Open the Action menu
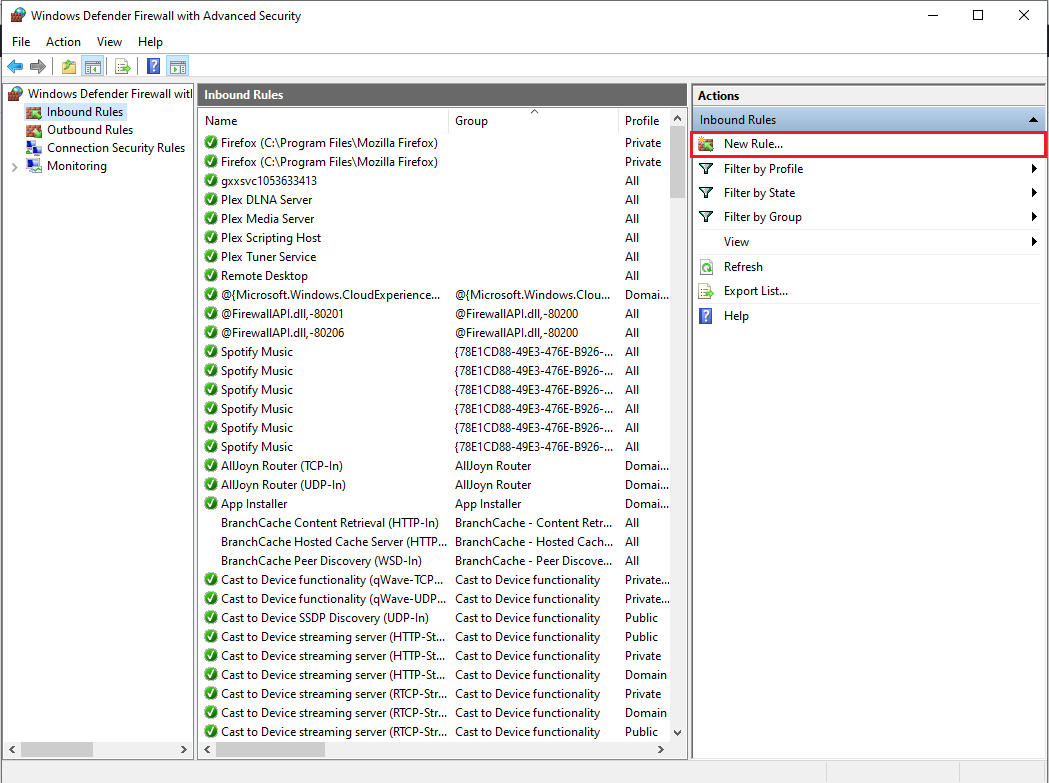 point(63,41)
